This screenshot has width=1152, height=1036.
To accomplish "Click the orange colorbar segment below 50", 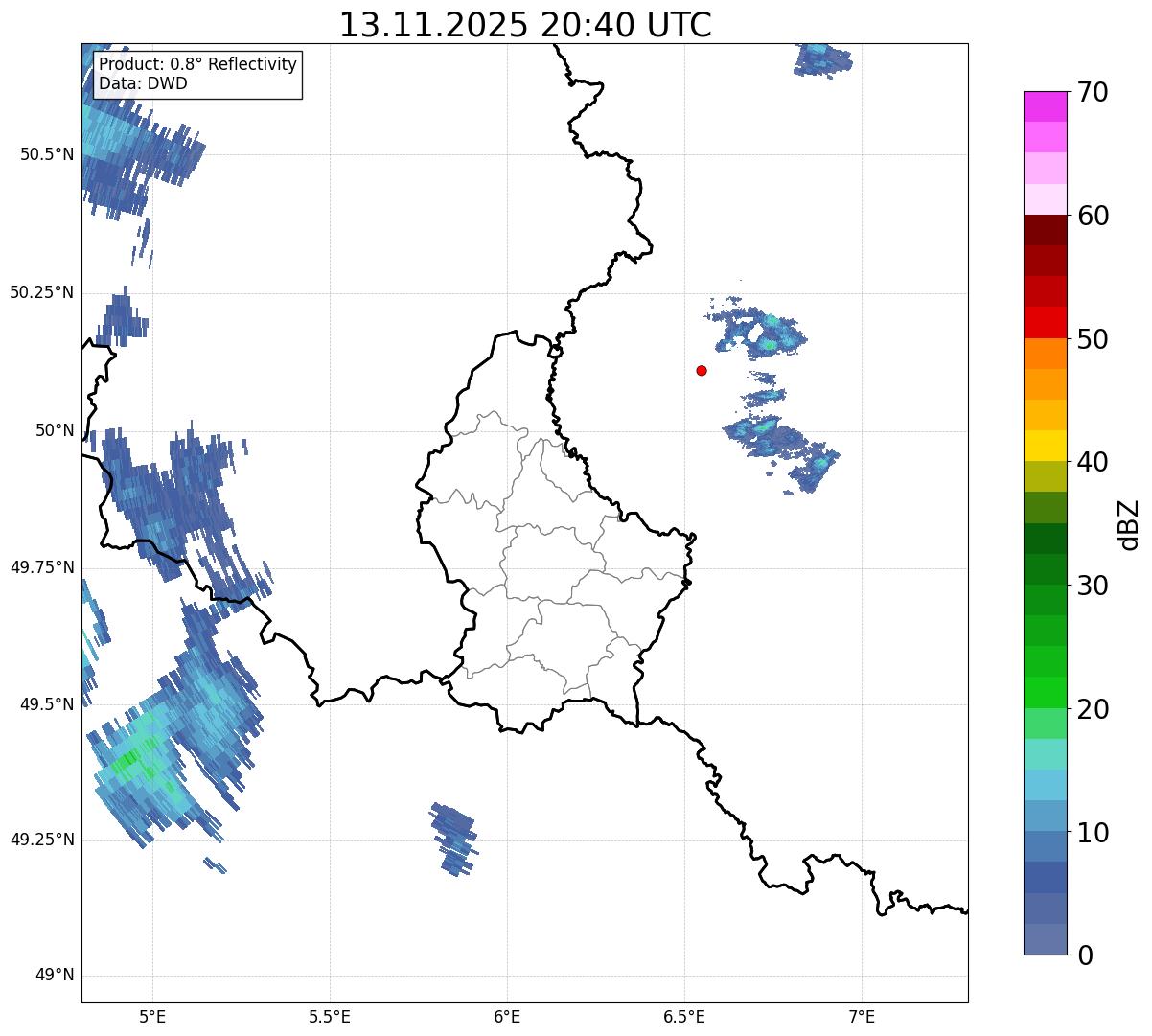I will tap(1045, 354).
